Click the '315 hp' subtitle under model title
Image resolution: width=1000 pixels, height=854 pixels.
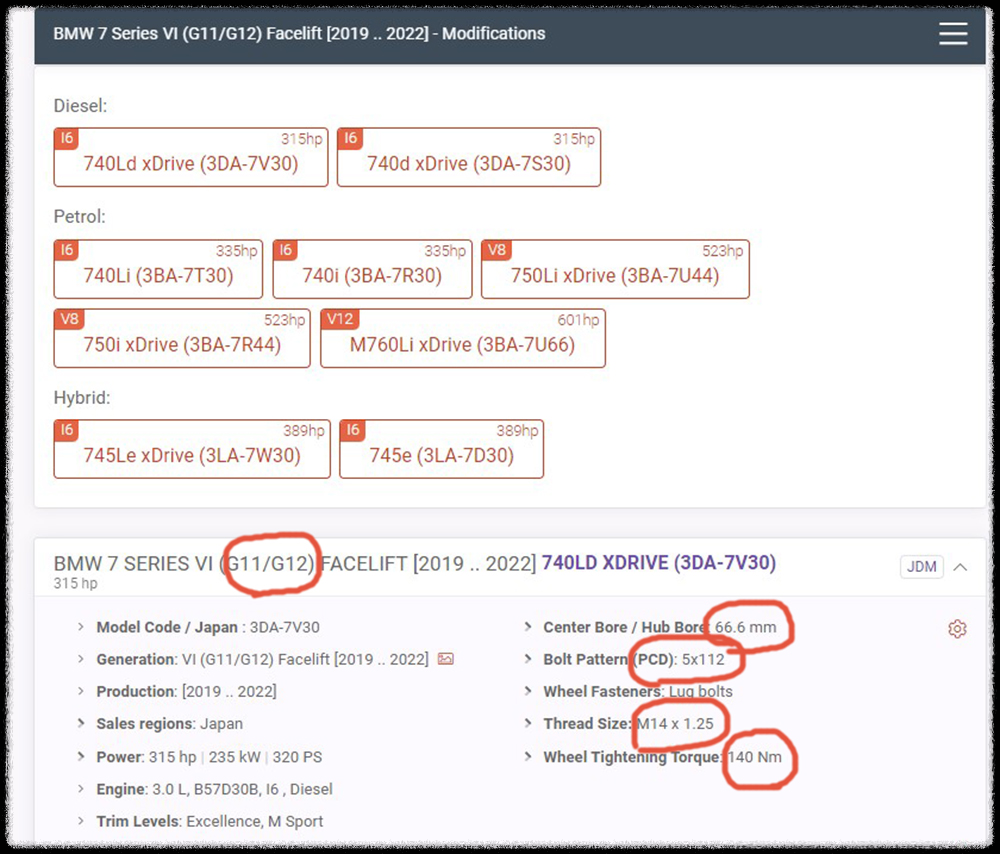pos(75,583)
